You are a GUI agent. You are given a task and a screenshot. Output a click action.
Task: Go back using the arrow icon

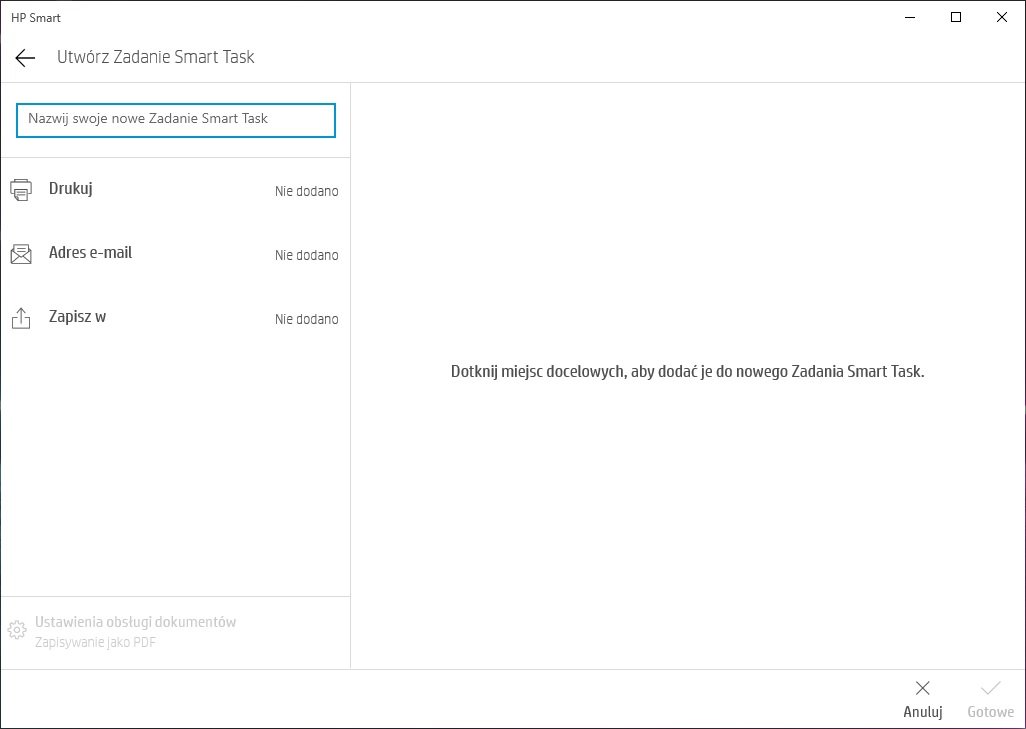(25, 58)
